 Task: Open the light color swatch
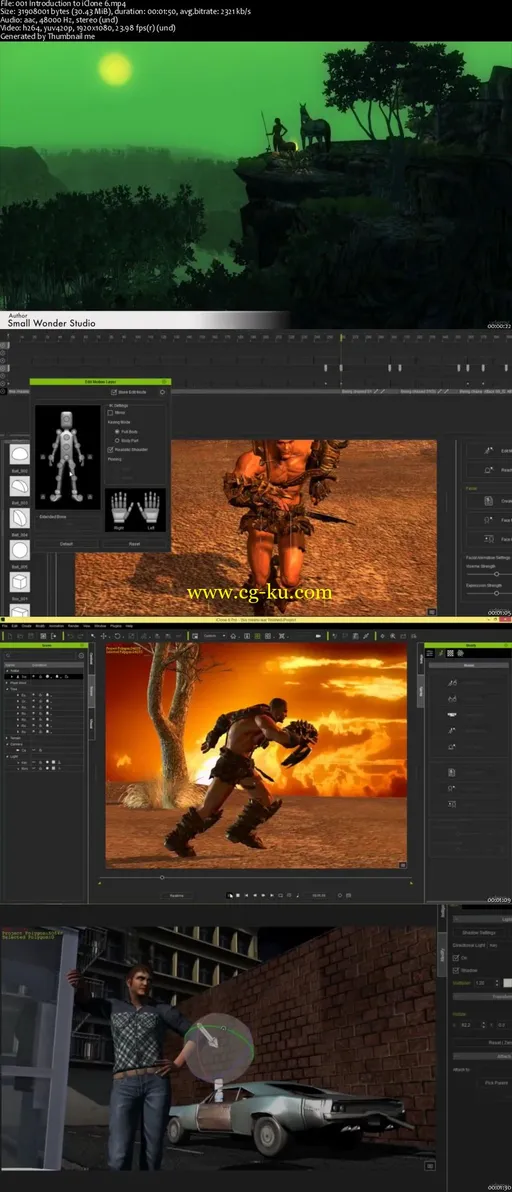click(x=507, y=983)
